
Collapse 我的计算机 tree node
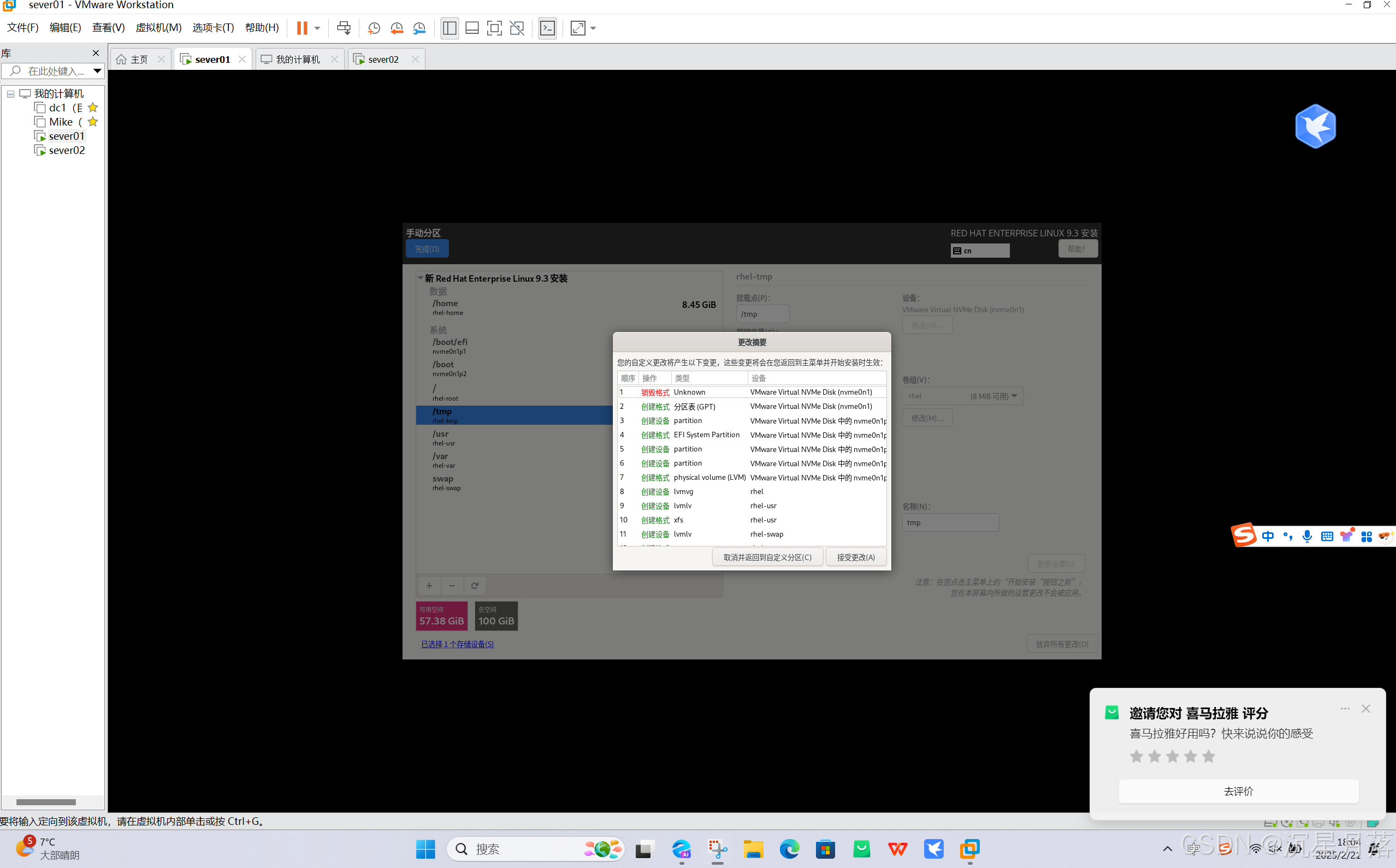[10, 93]
